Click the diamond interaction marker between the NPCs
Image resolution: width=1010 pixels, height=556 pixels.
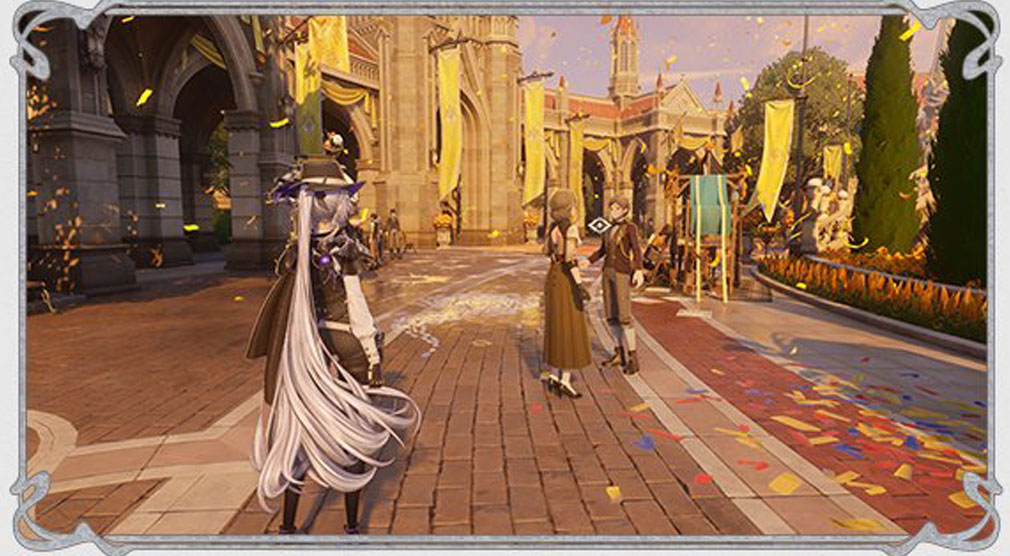click(598, 226)
